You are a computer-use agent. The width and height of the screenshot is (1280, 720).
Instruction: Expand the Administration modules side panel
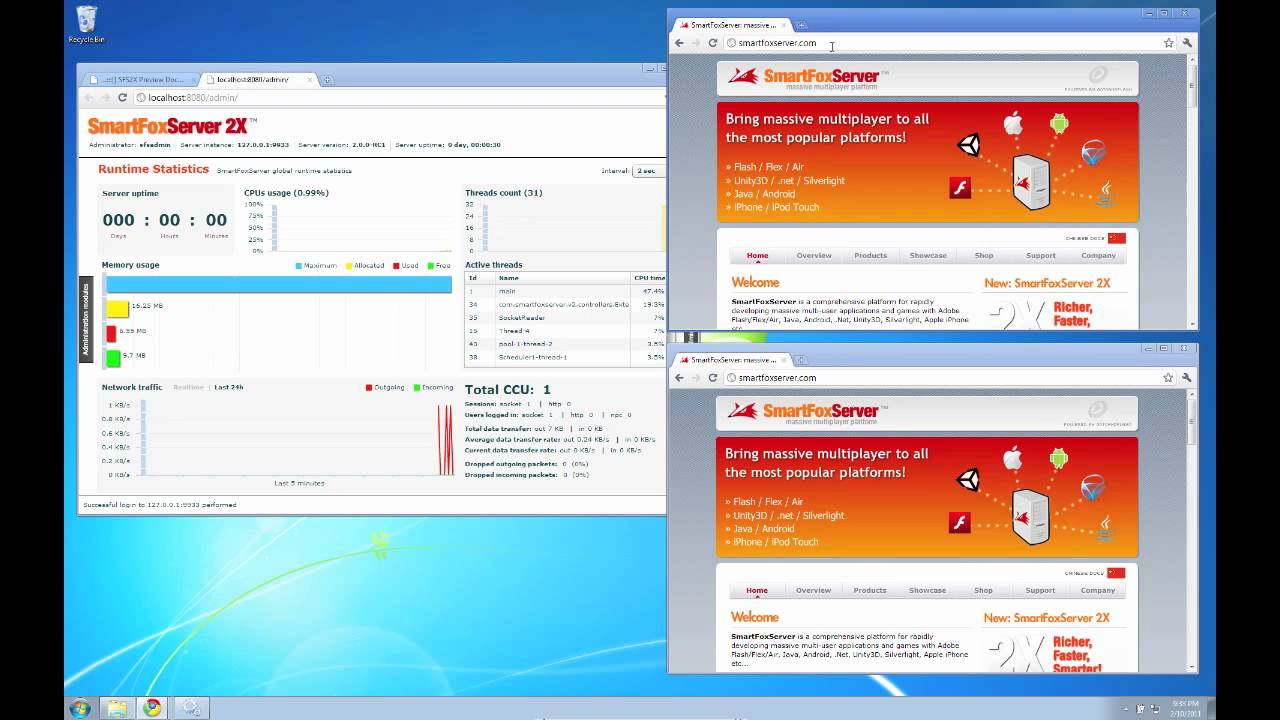pyautogui.click(x=85, y=320)
